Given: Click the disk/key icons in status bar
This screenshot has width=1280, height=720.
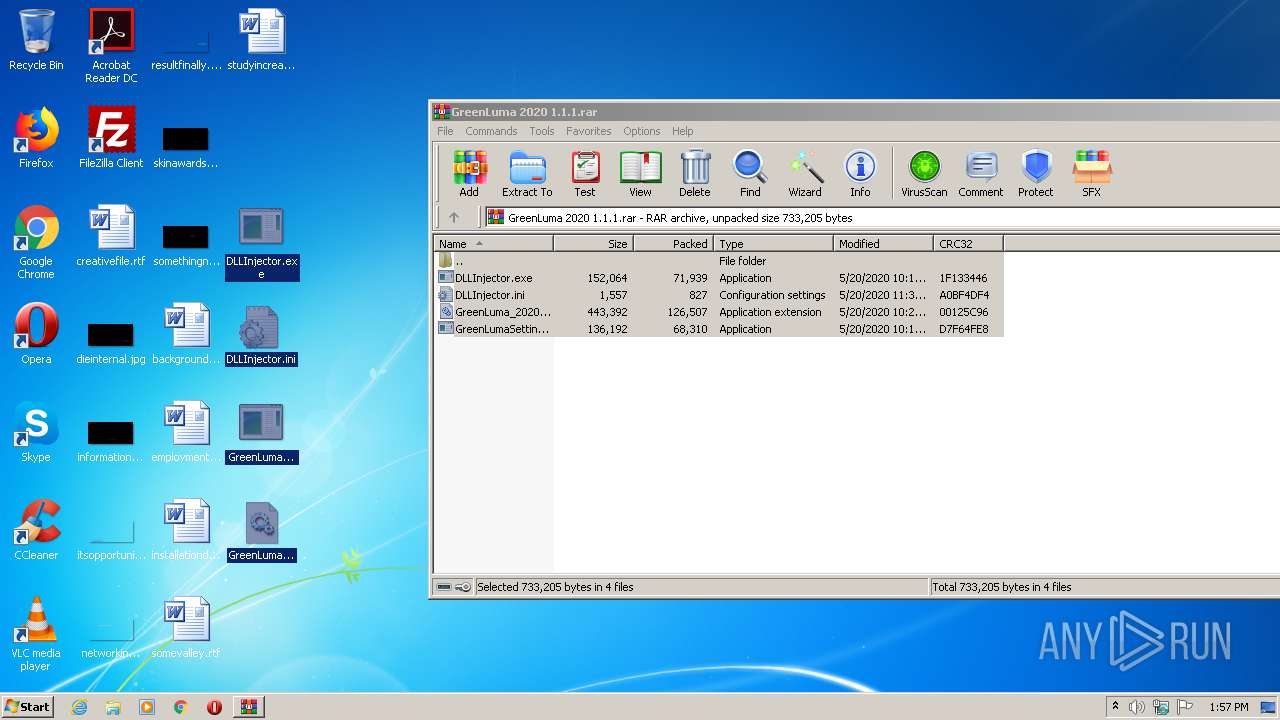Looking at the screenshot, I should [454, 587].
